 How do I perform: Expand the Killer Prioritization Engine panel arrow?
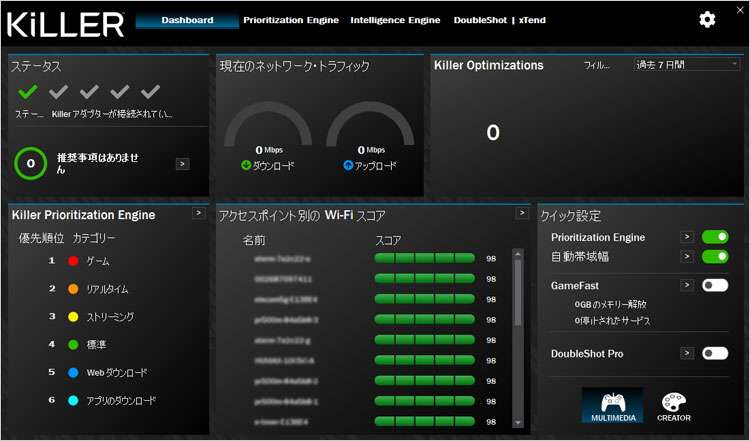point(199,213)
